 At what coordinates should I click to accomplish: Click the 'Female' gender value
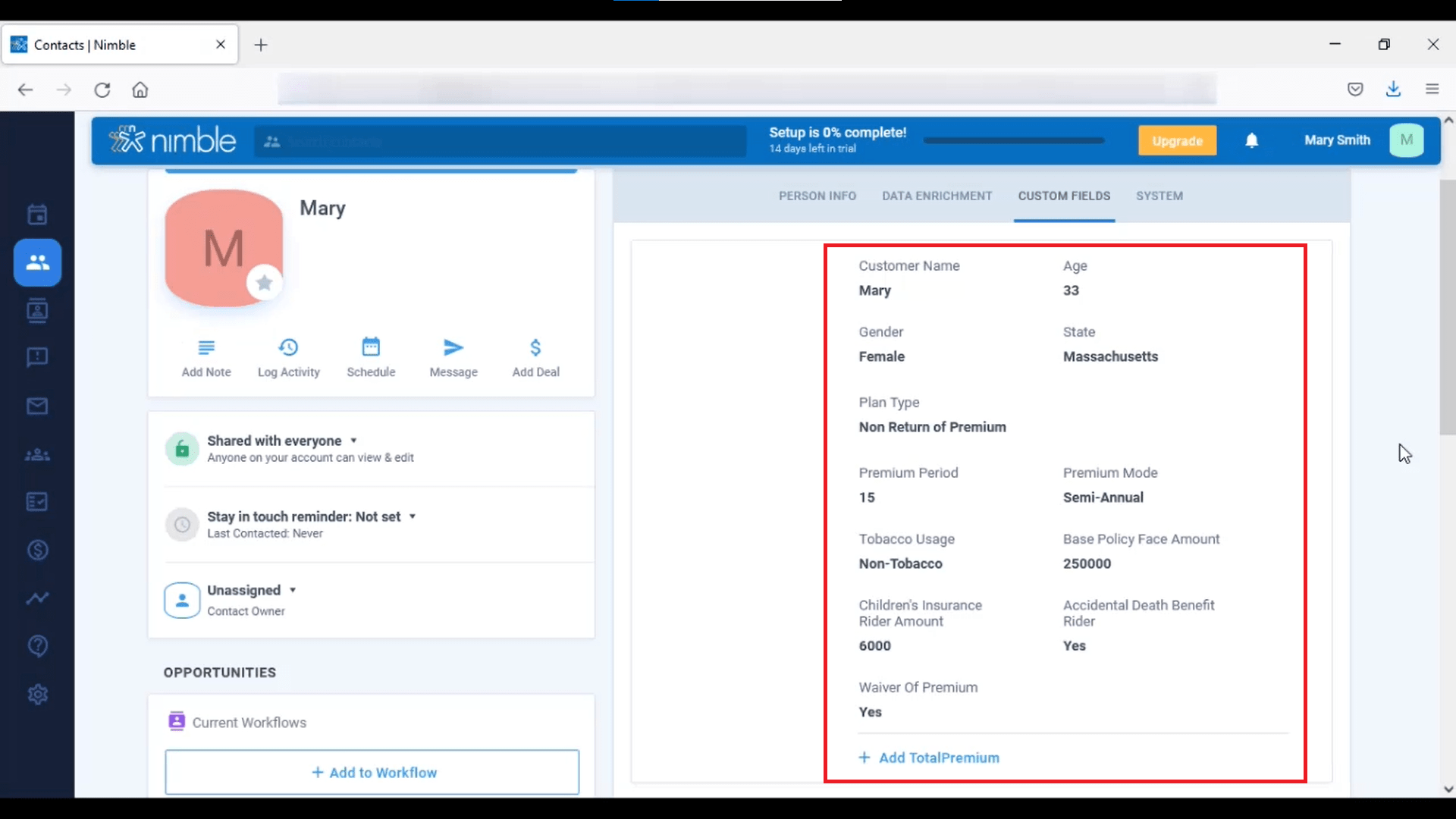pos(881,356)
